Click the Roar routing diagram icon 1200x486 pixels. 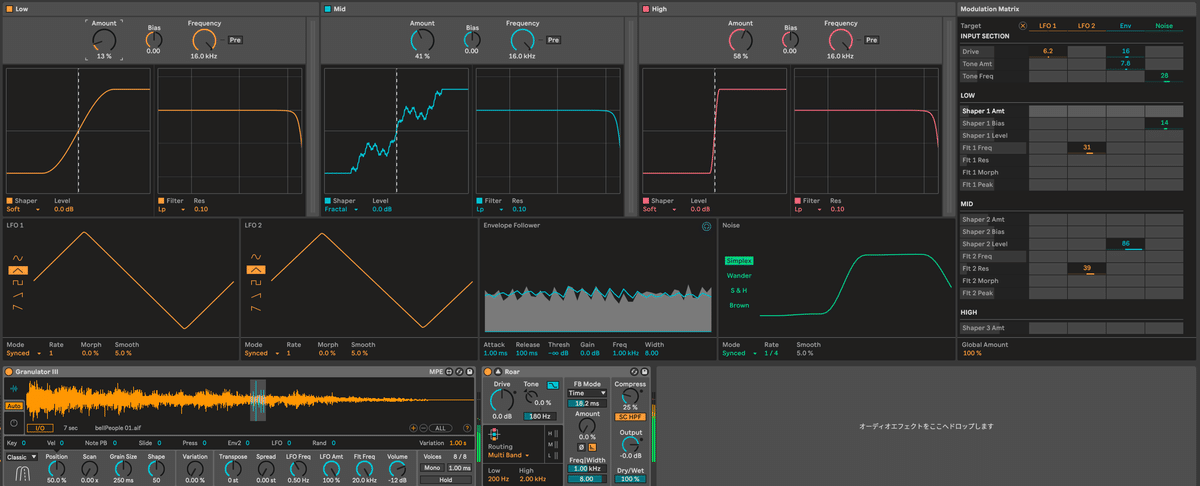click(495, 434)
